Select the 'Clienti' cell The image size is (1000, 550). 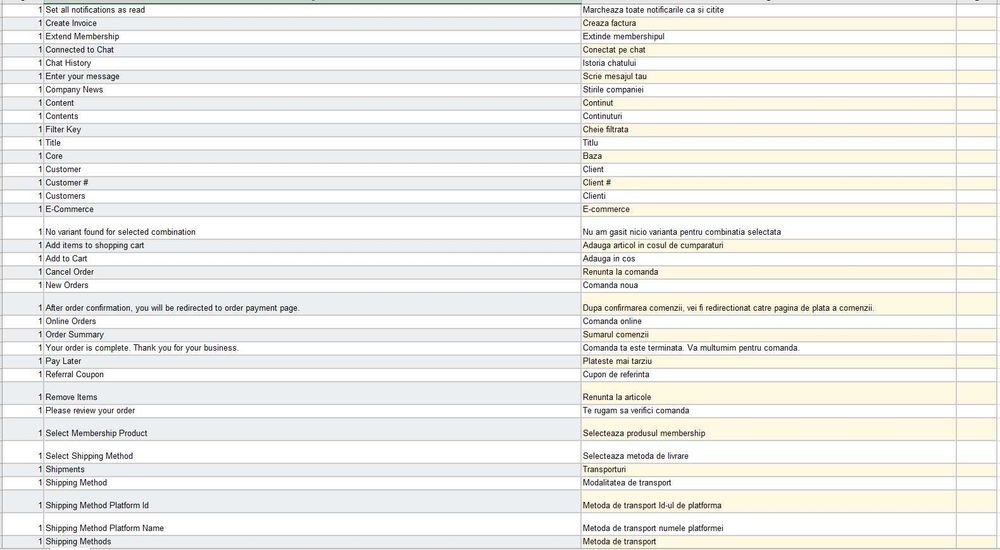click(x=768, y=197)
